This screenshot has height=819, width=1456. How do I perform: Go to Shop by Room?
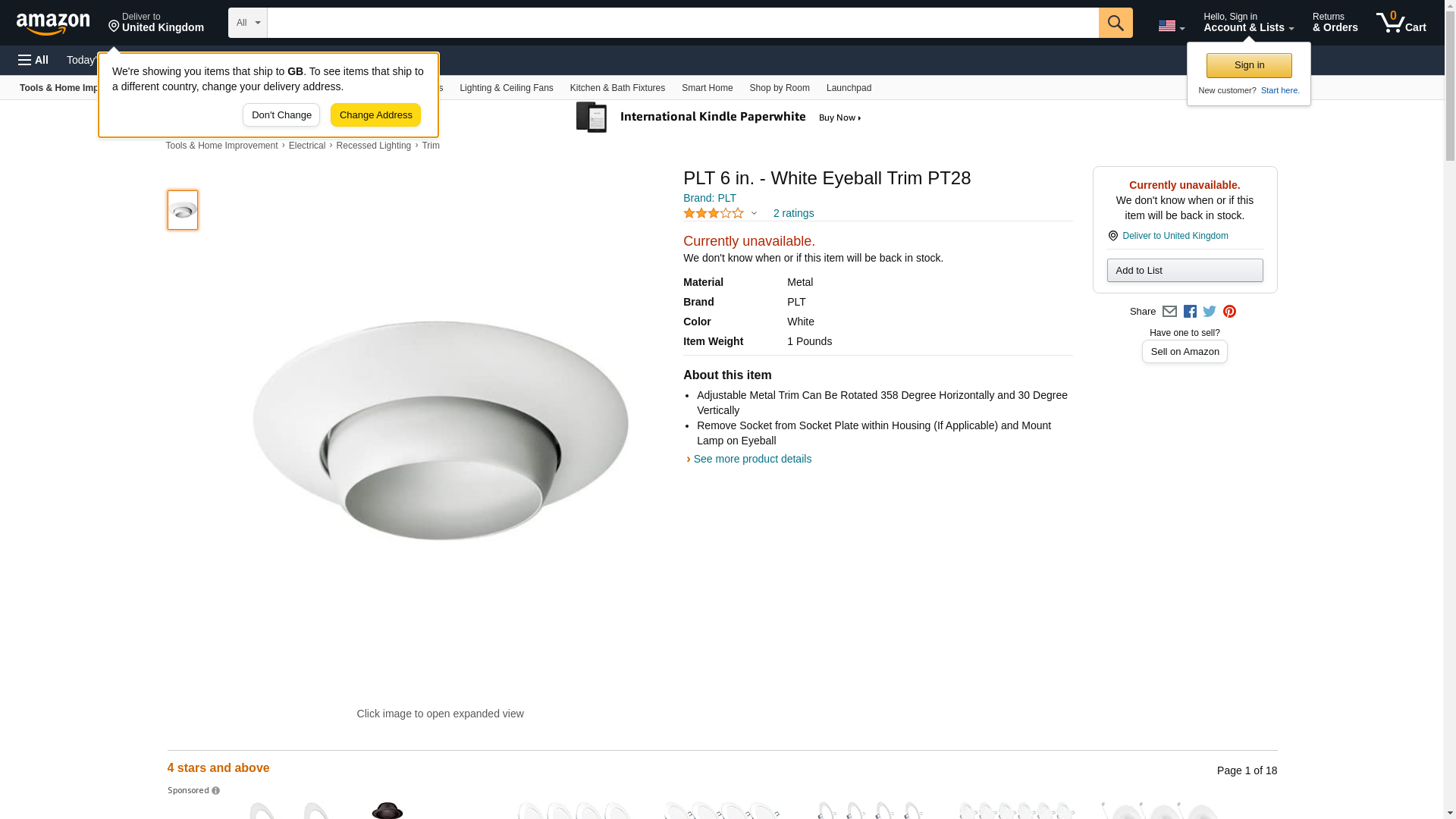pyautogui.click(x=779, y=88)
